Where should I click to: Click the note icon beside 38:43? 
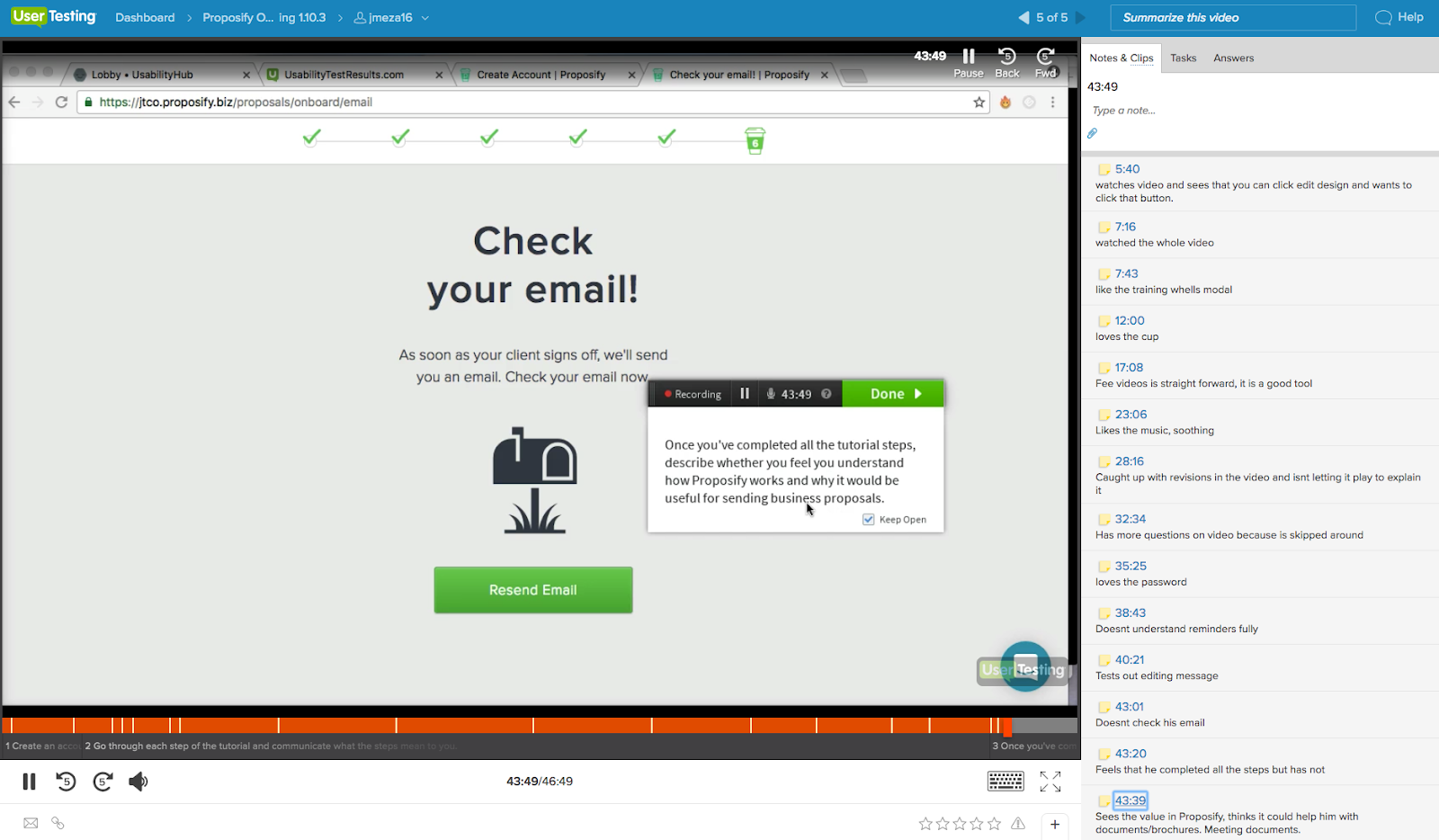coord(1104,613)
